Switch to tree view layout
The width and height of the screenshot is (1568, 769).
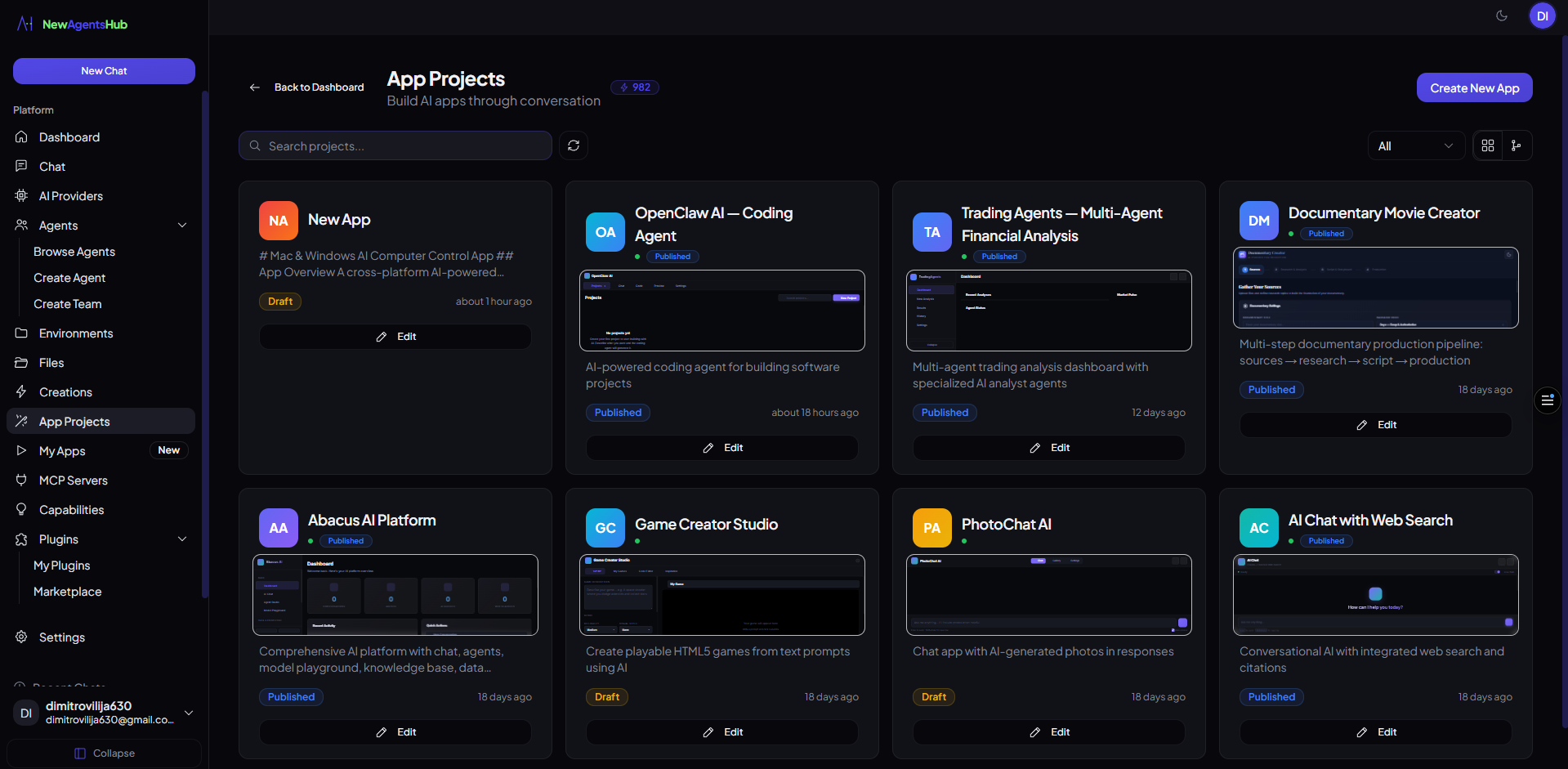coord(1517,145)
